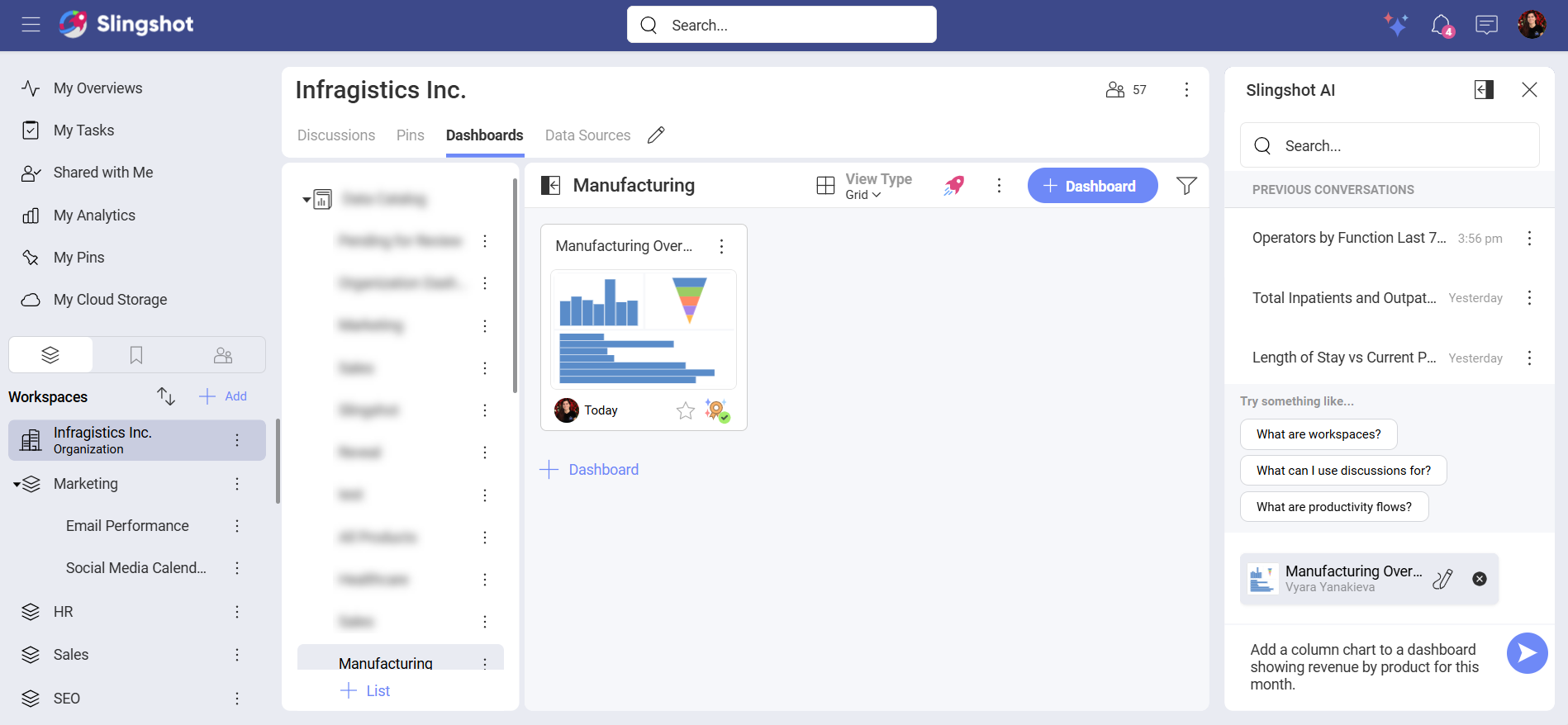Close the Slingshot AI panel
1568x725 pixels.
[1529, 90]
